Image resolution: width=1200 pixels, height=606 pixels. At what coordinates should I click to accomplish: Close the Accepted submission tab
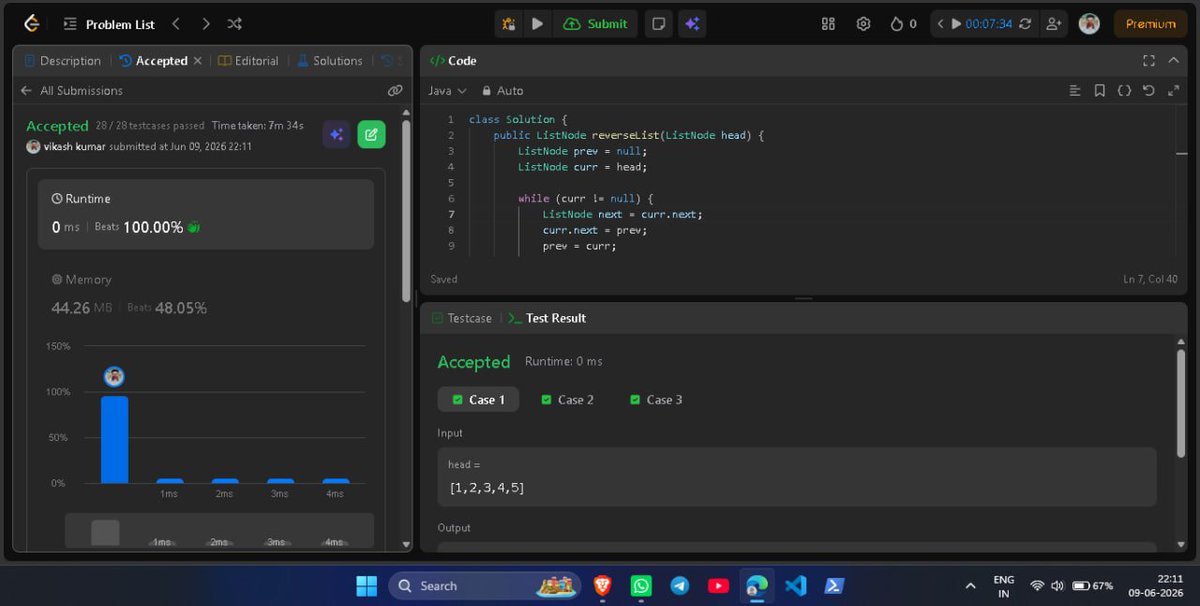(x=197, y=61)
